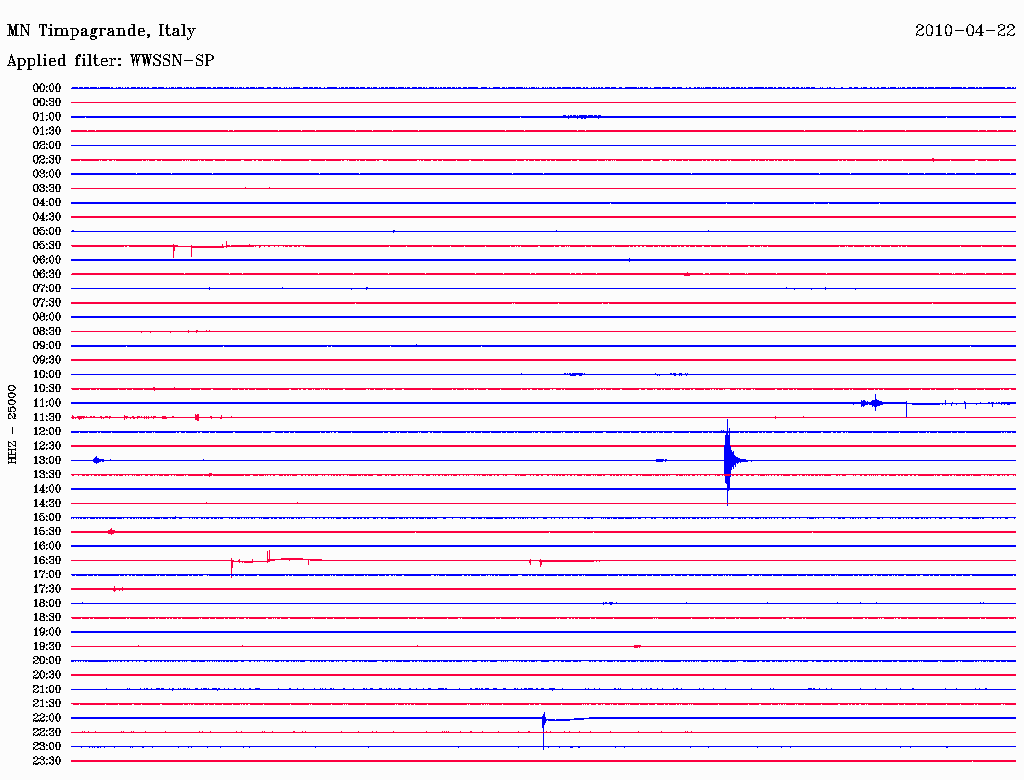The image size is (1024, 780).
Task: Click the '11:00' time label
Action: coord(47,402)
